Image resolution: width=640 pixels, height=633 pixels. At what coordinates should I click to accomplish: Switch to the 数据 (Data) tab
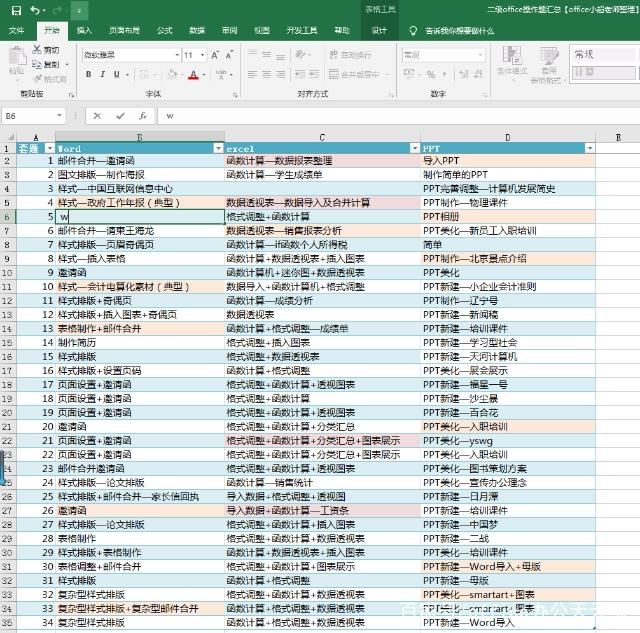(197, 30)
